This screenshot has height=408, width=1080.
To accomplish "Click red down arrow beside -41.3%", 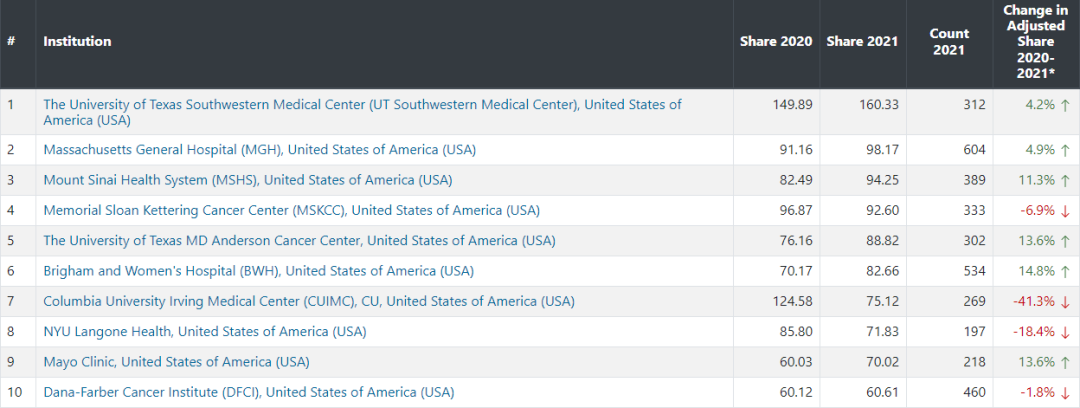I will [1065, 301].
